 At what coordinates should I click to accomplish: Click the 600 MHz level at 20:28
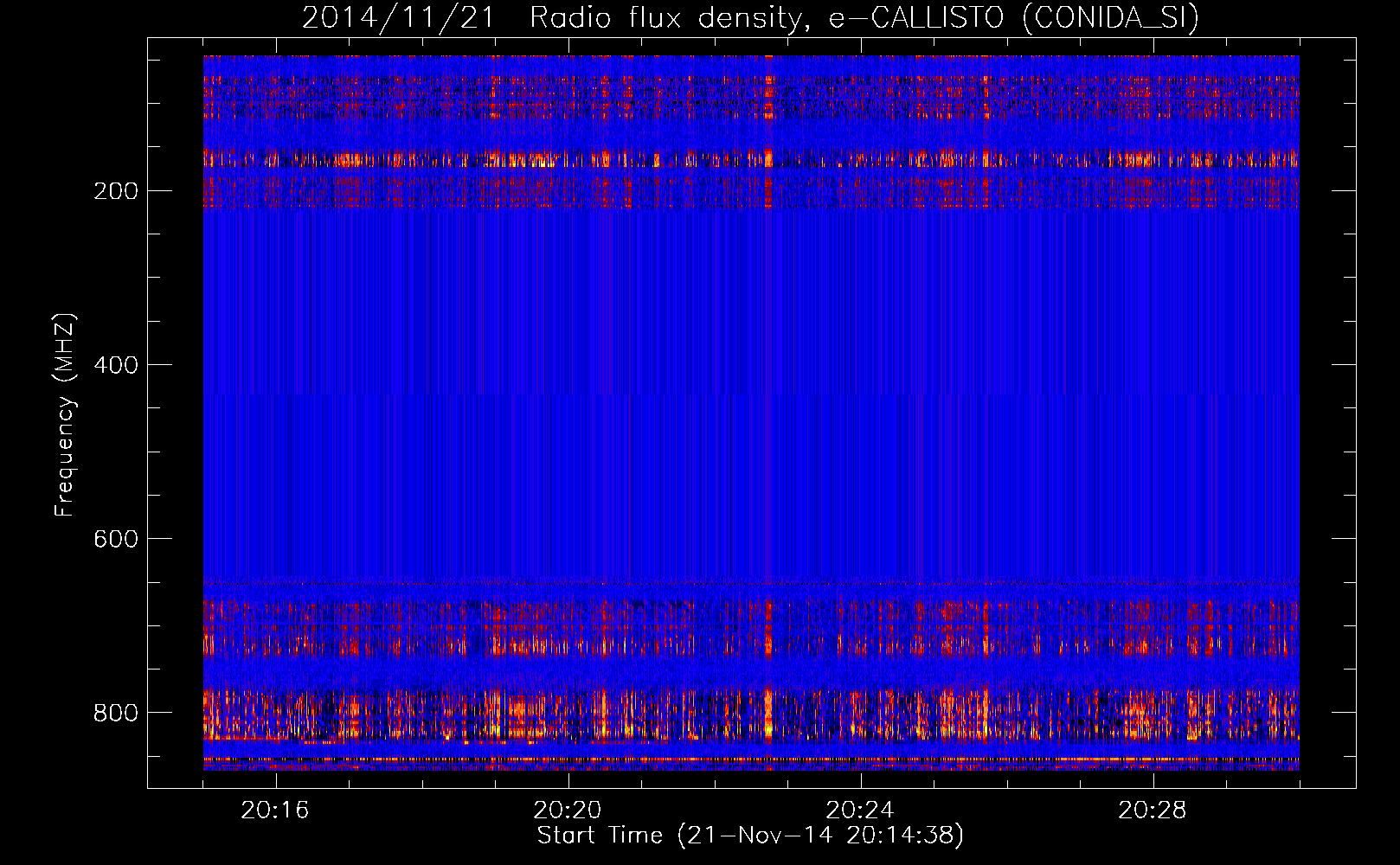(x=1153, y=538)
